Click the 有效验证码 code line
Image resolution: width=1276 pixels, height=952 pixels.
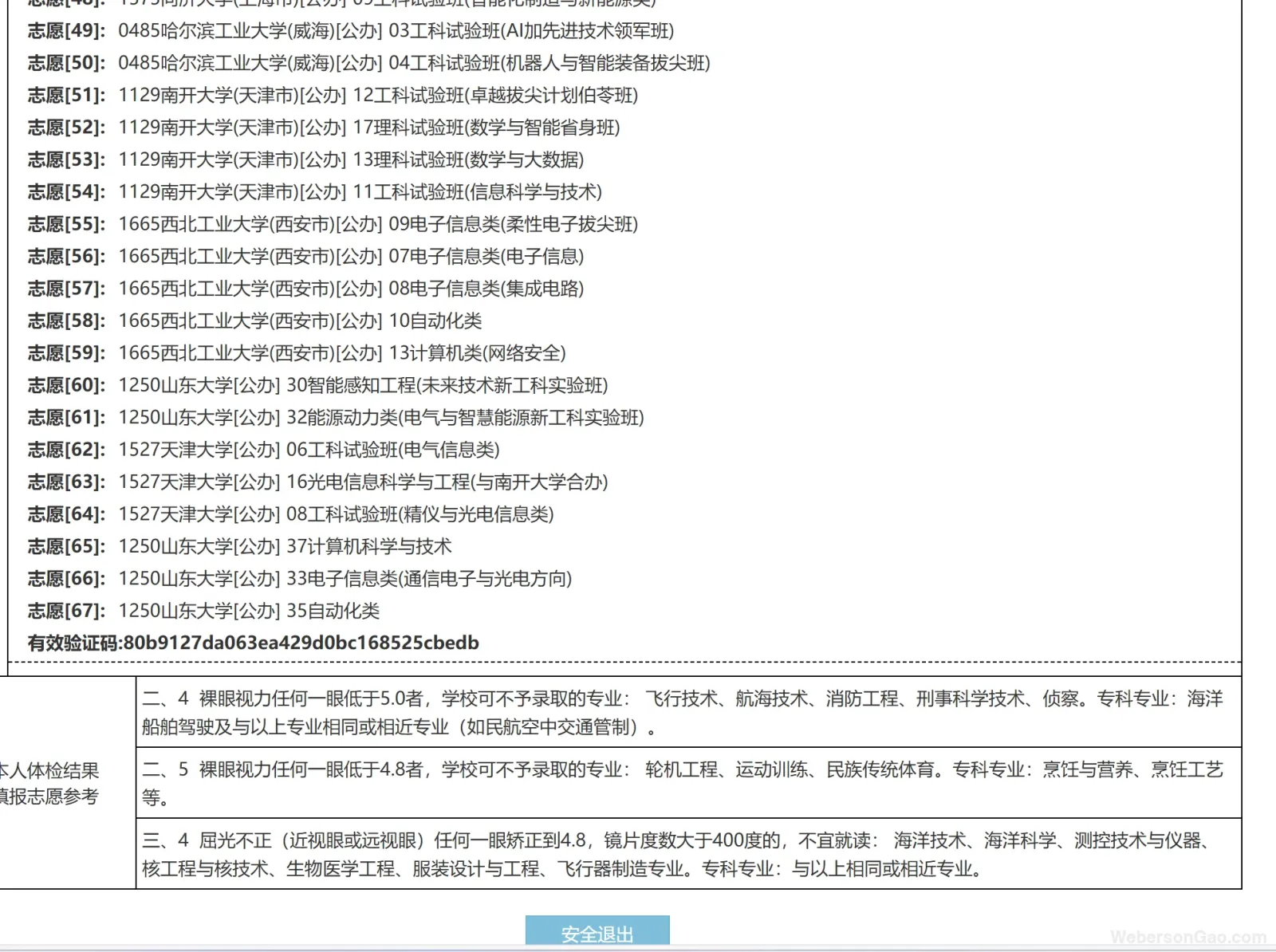pos(254,643)
